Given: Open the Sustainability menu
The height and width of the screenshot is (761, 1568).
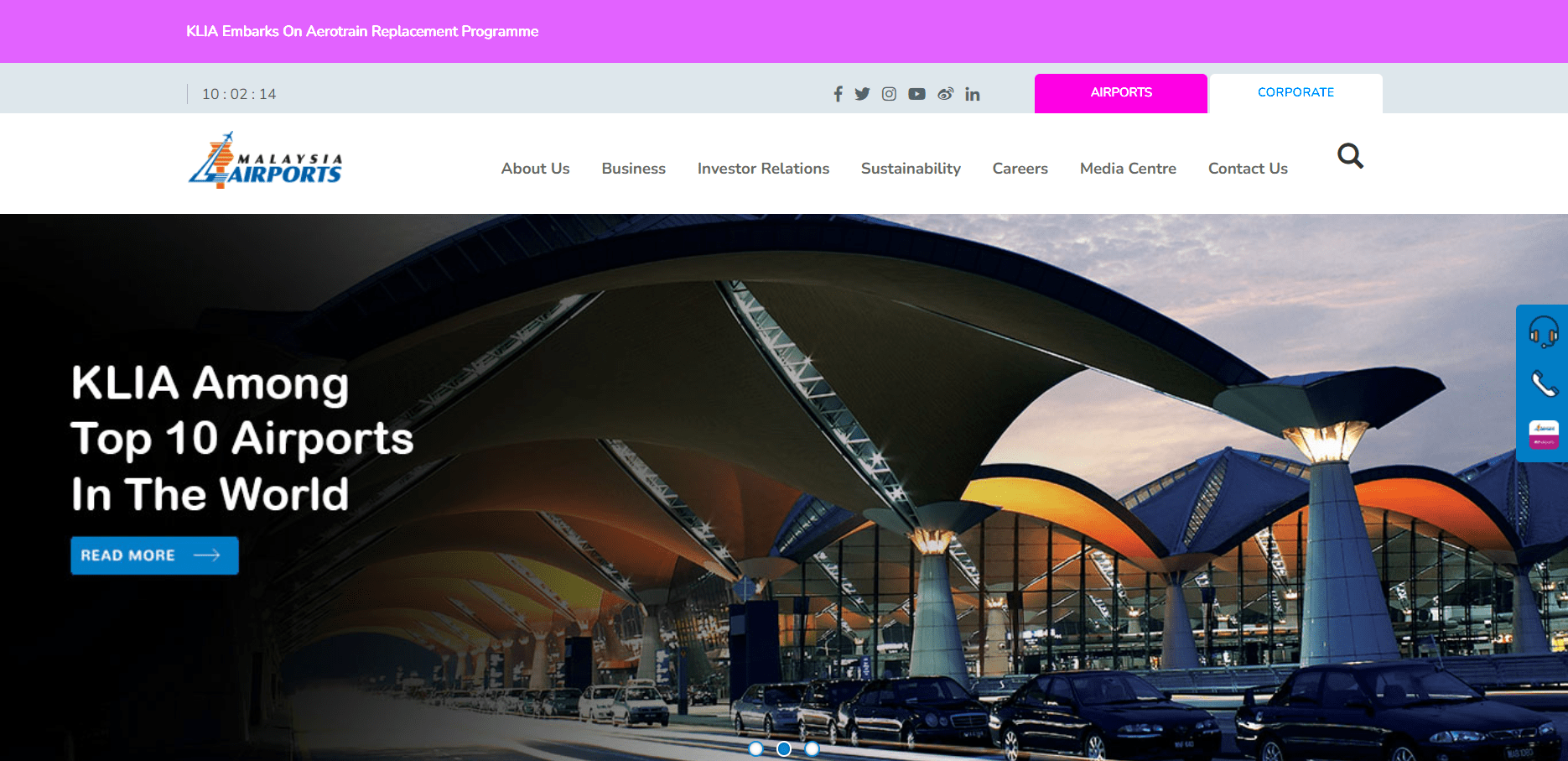Looking at the screenshot, I should tap(911, 168).
